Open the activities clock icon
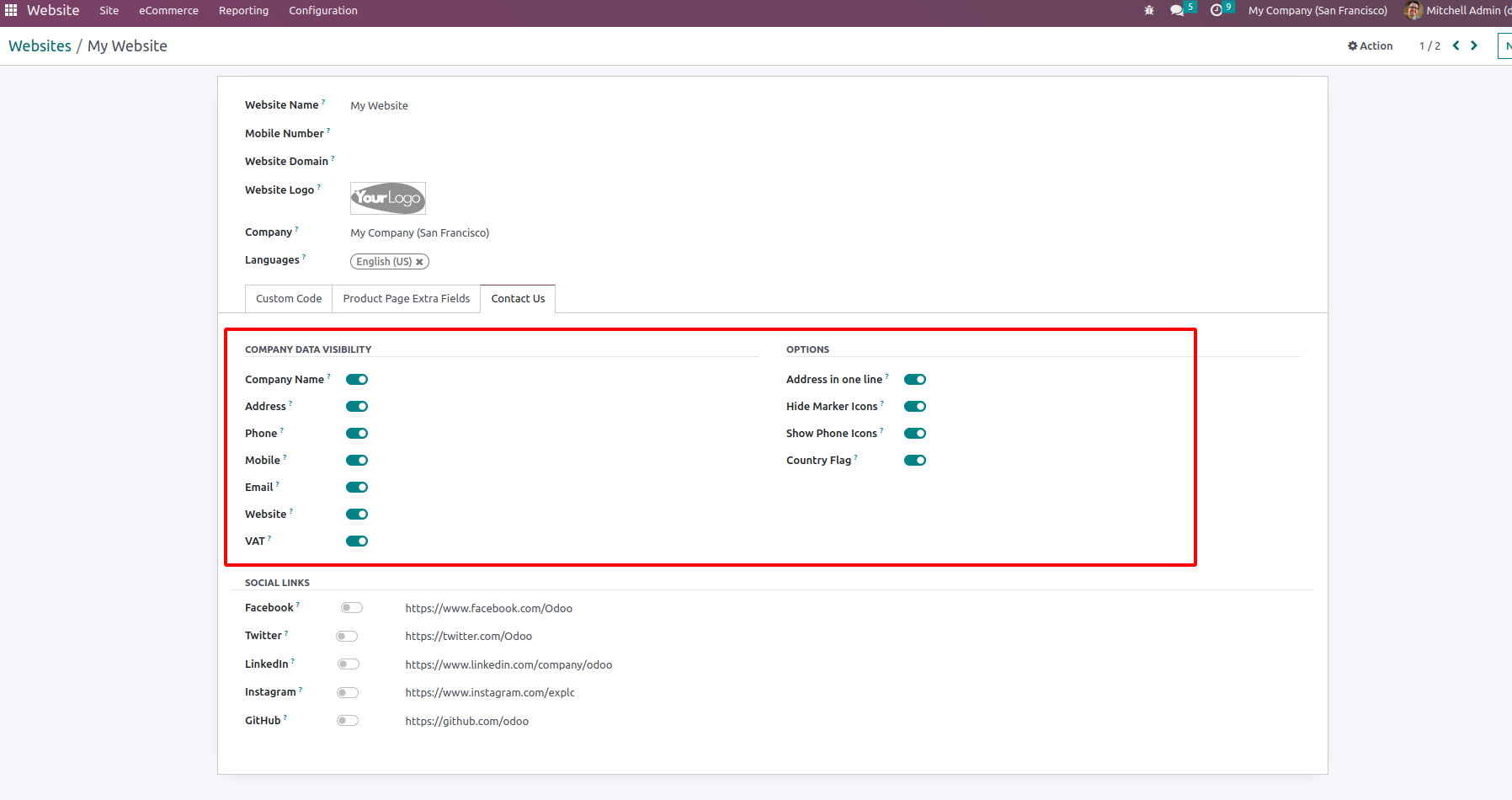1512x800 pixels. pyautogui.click(x=1217, y=10)
